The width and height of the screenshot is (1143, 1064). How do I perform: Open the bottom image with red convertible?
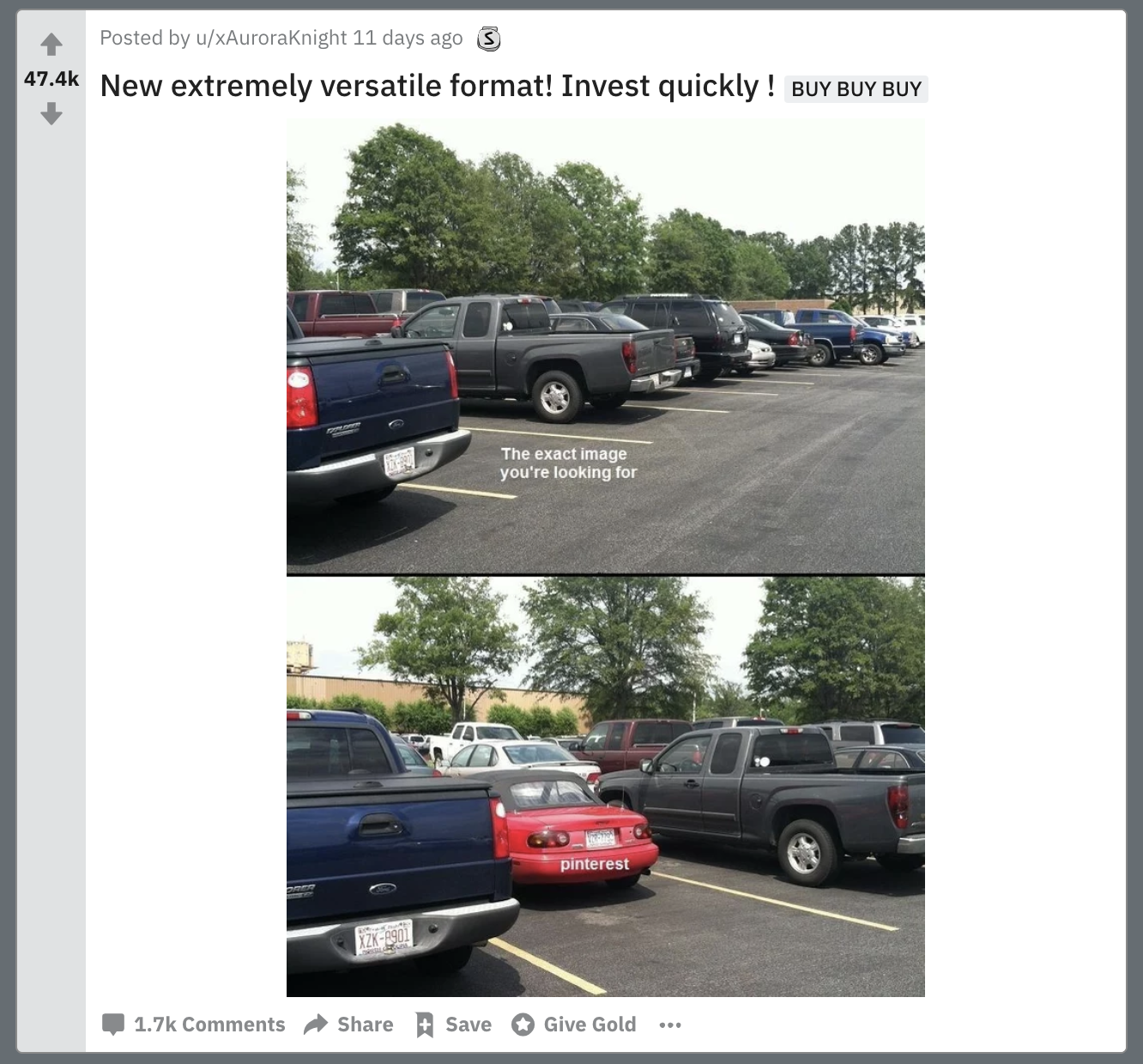click(606, 787)
